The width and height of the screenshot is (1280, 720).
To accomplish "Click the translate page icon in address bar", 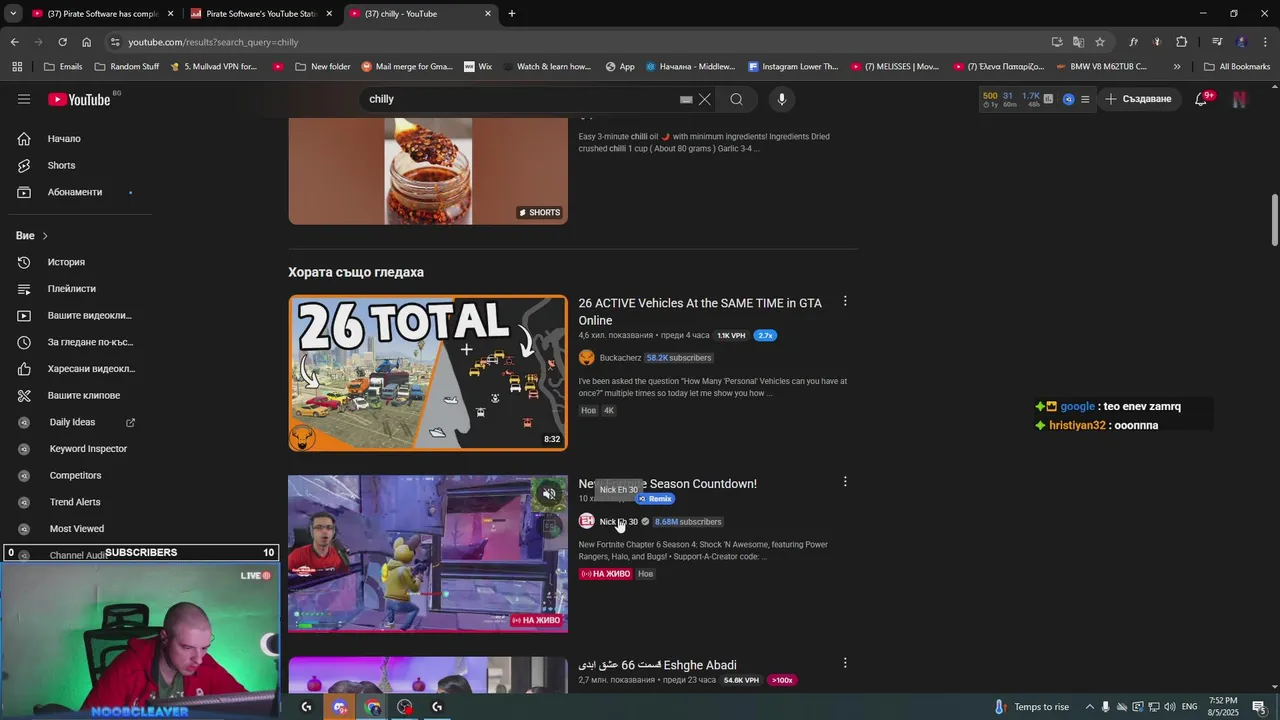I will pos(1078,42).
